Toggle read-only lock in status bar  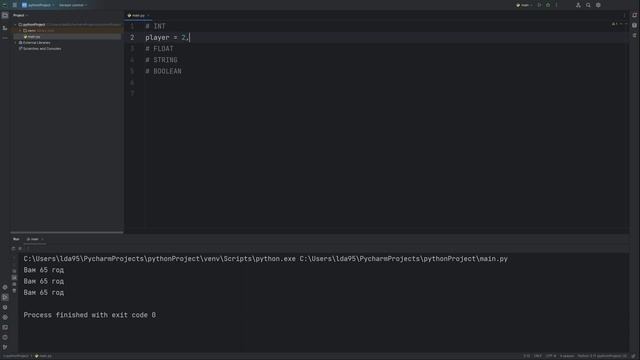pos(634,356)
